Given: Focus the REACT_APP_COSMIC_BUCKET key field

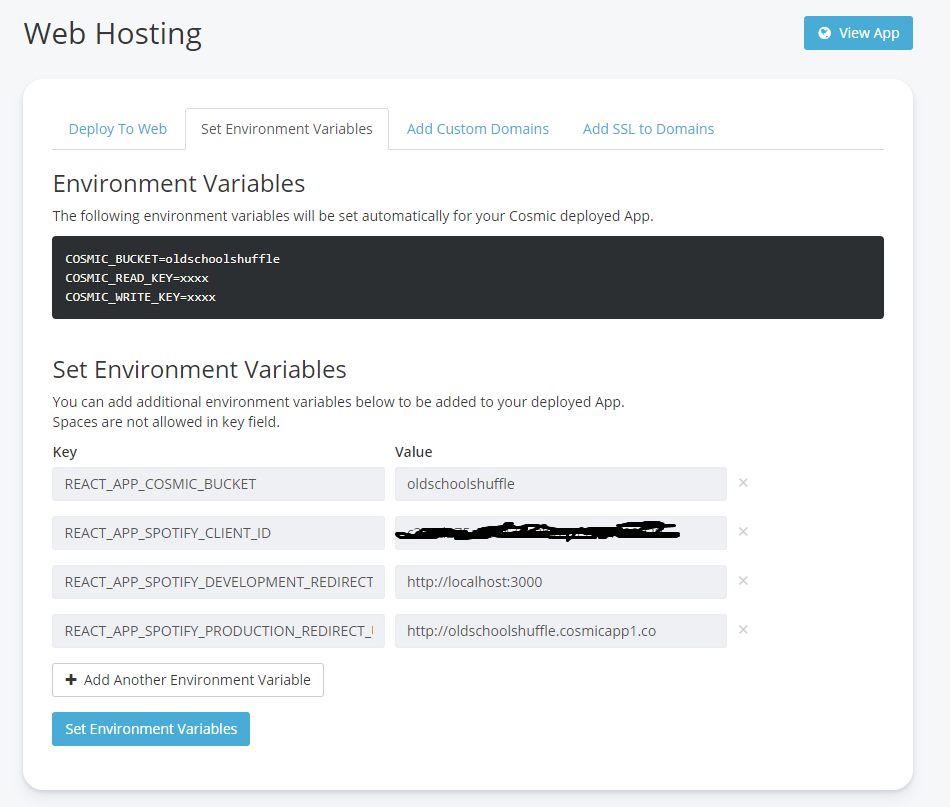Looking at the screenshot, I should (x=218, y=484).
